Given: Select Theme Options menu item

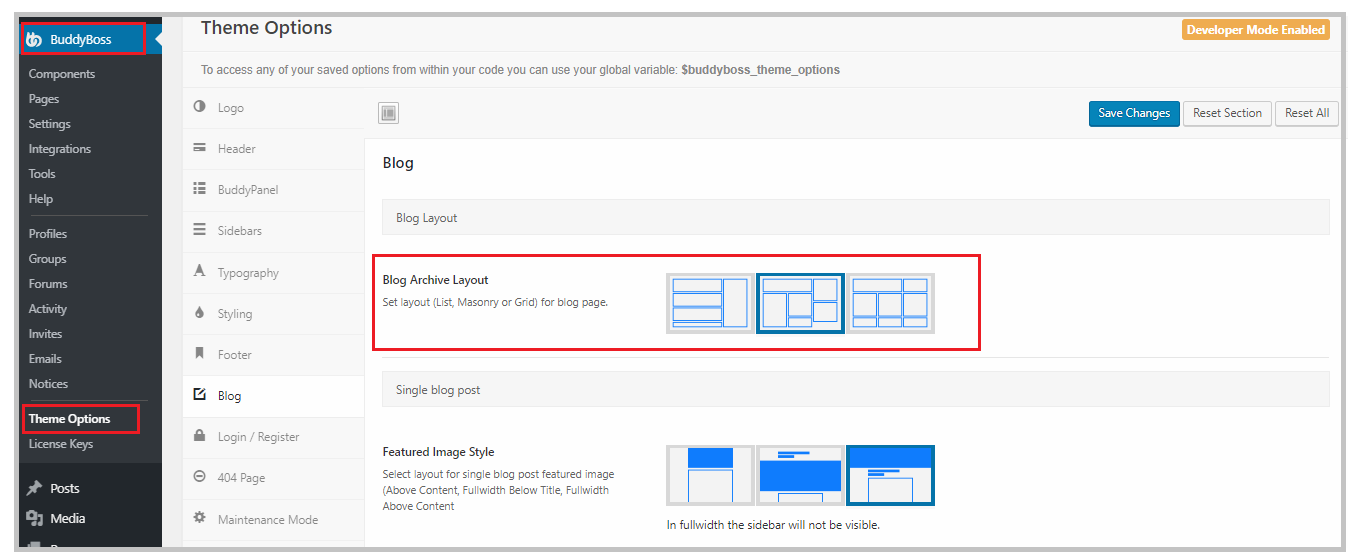Looking at the screenshot, I should (x=70, y=419).
